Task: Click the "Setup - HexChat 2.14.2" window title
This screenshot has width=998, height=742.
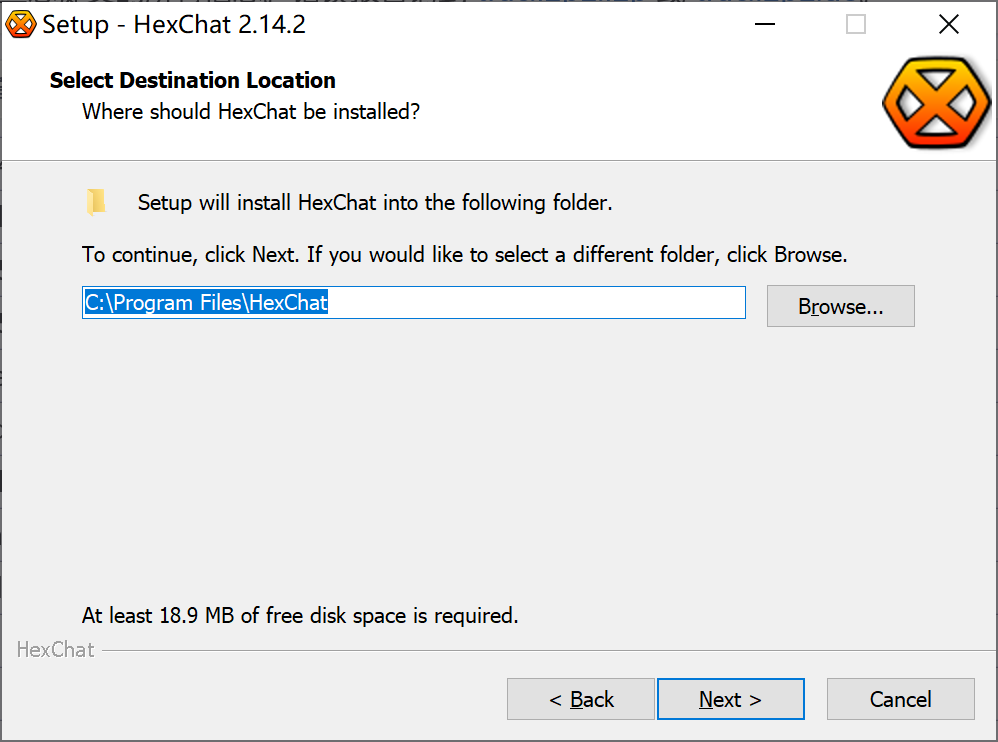Action: 174,25
